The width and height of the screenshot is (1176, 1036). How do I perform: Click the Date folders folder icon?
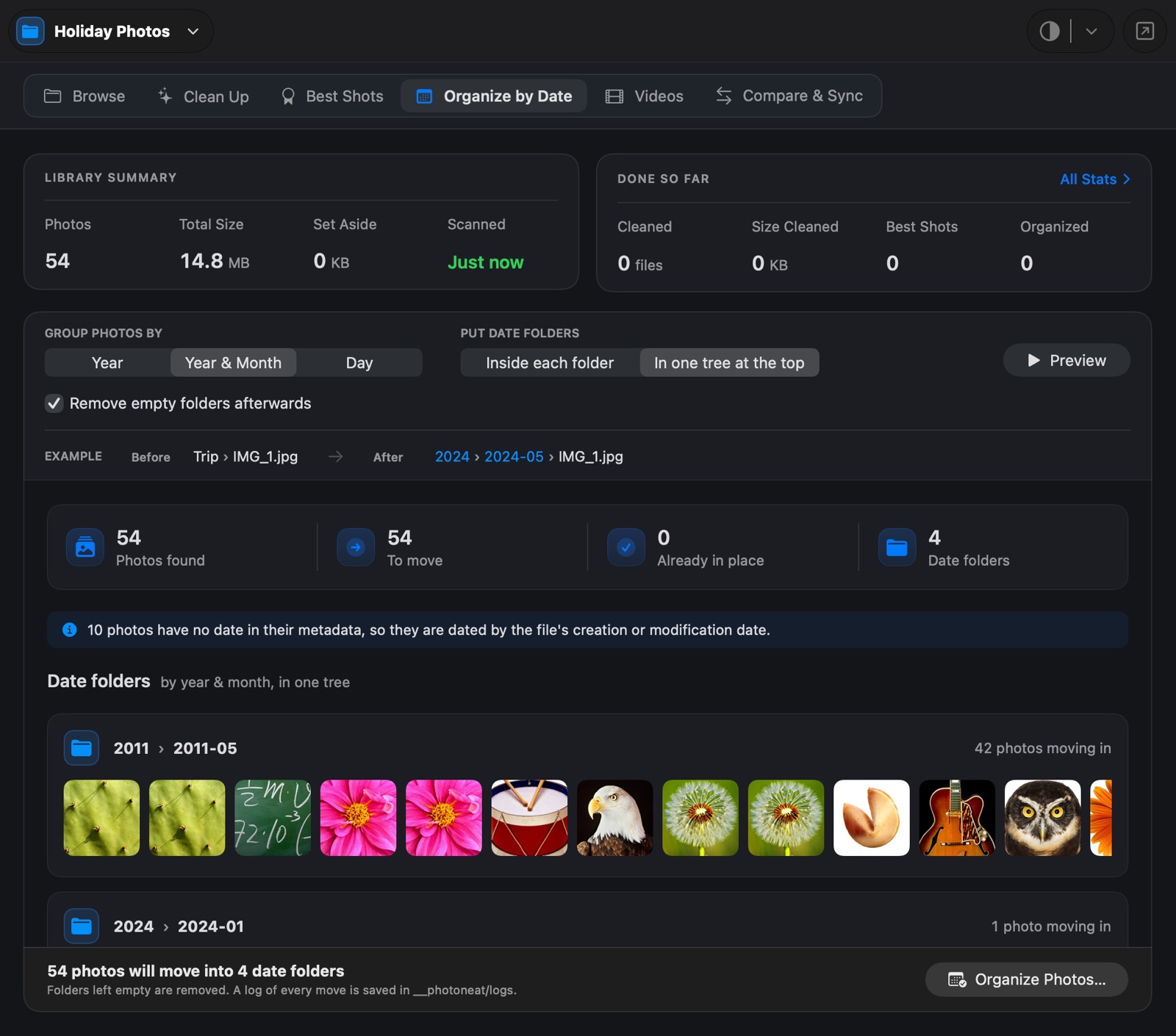pos(897,547)
